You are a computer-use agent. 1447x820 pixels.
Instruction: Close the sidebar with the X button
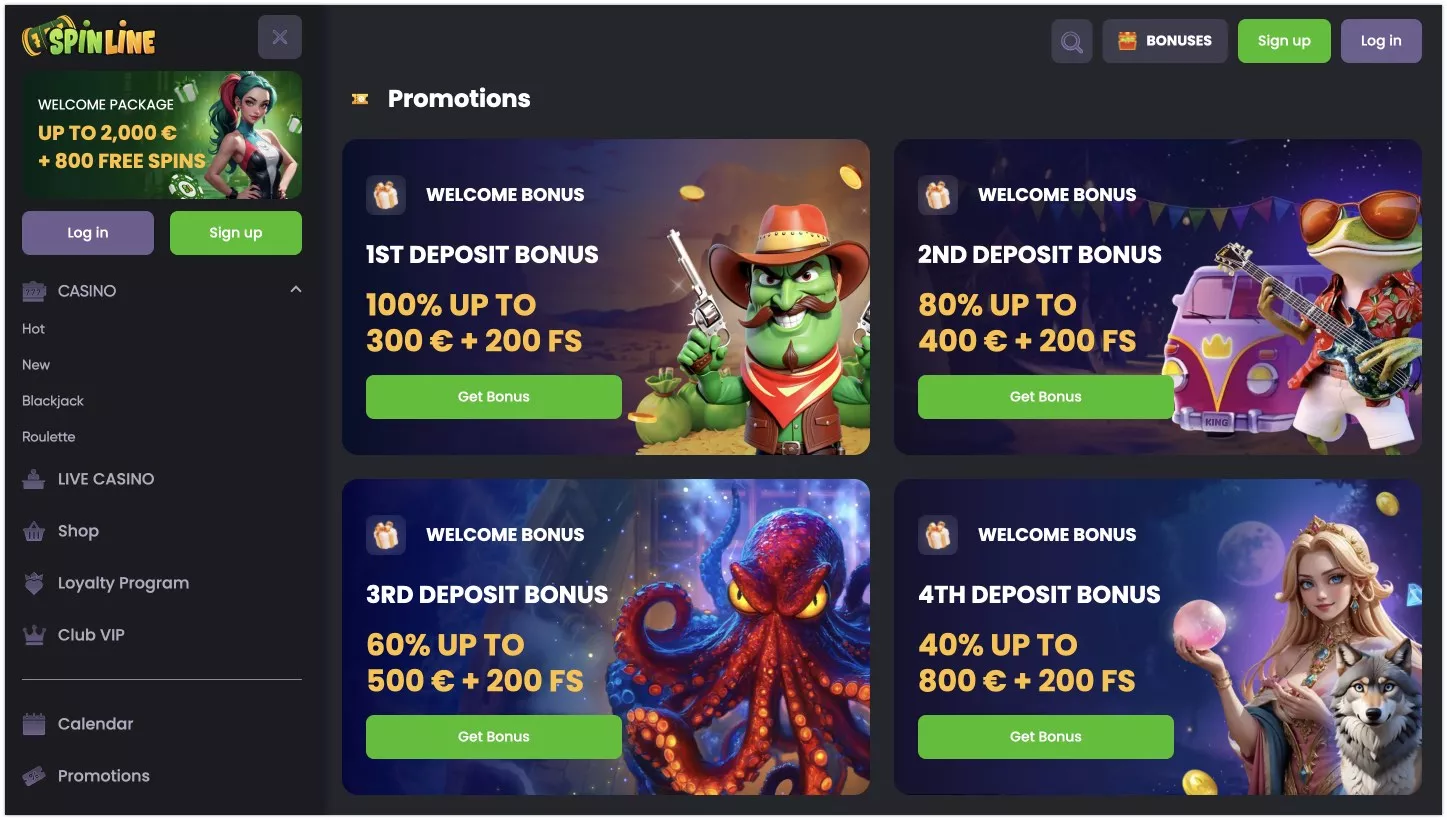(280, 37)
